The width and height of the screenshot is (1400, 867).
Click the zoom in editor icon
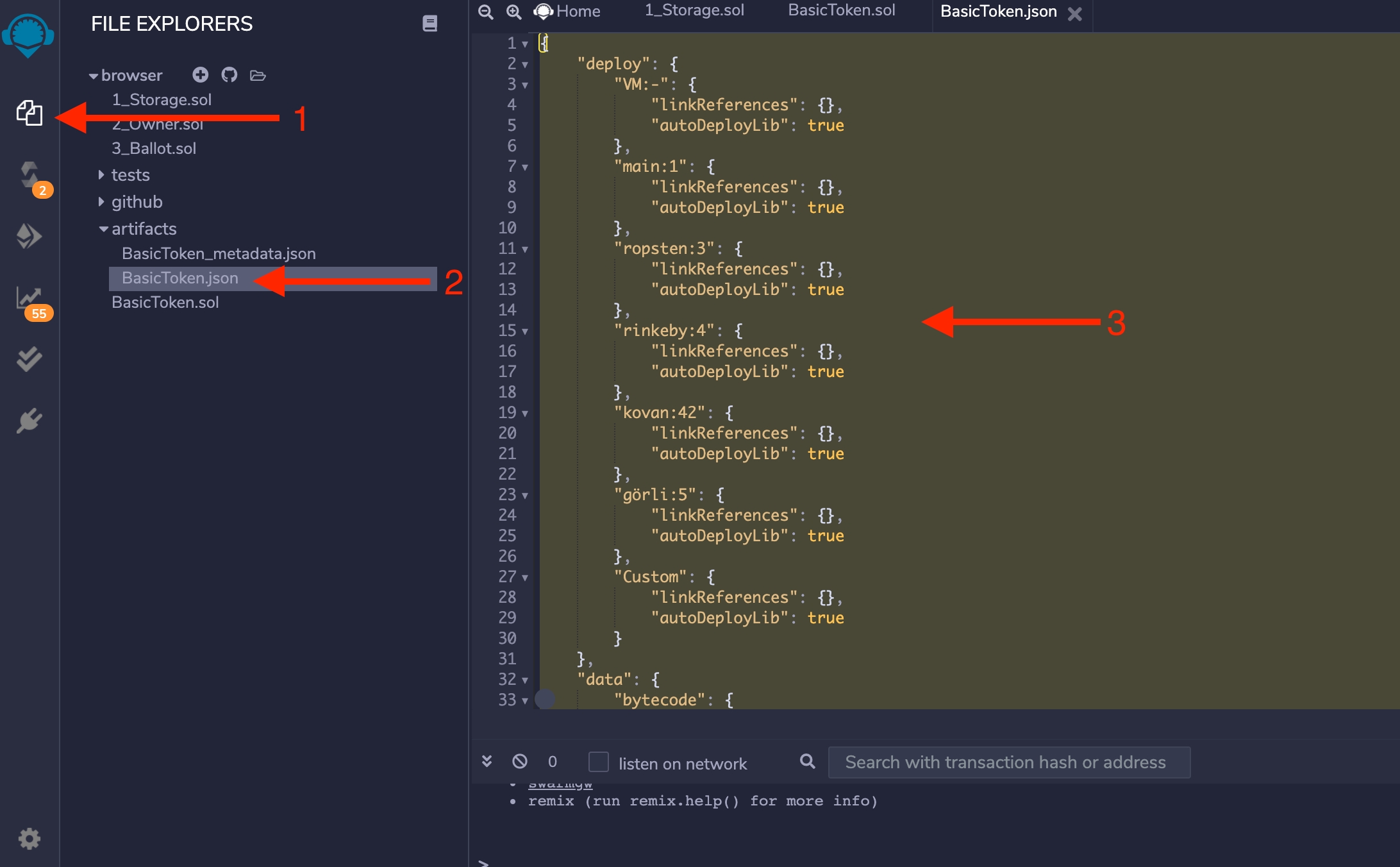[x=513, y=12]
